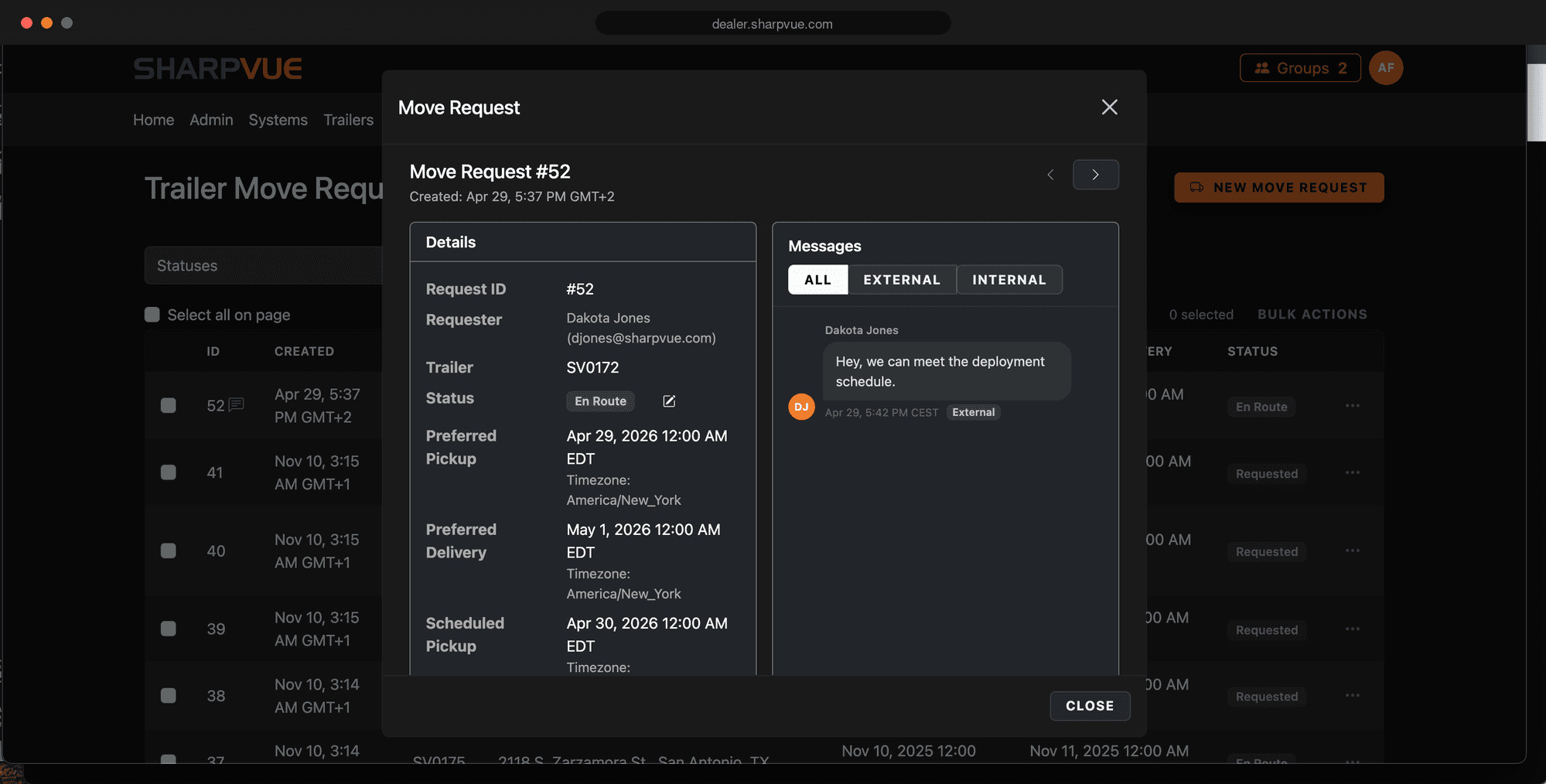
Task: Open row actions menu for request 40
Action: [x=1352, y=551]
